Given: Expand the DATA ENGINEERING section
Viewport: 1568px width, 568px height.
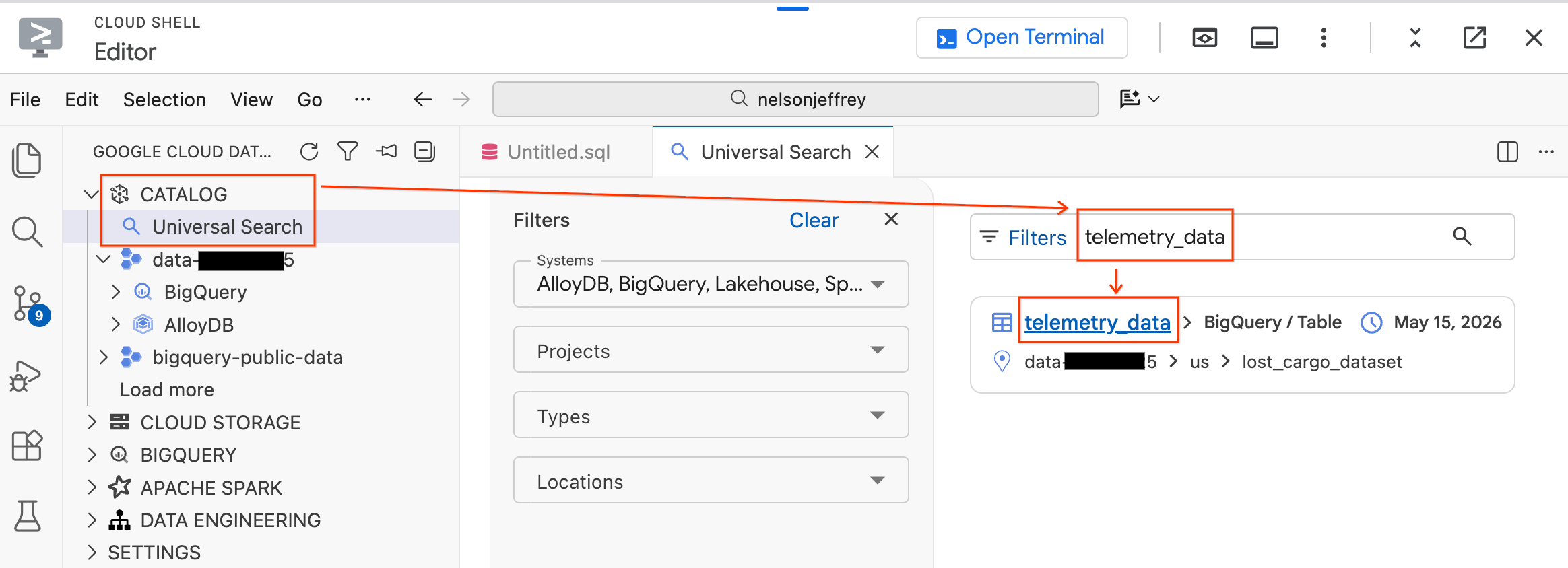Looking at the screenshot, I should click(x=92, y=520).
